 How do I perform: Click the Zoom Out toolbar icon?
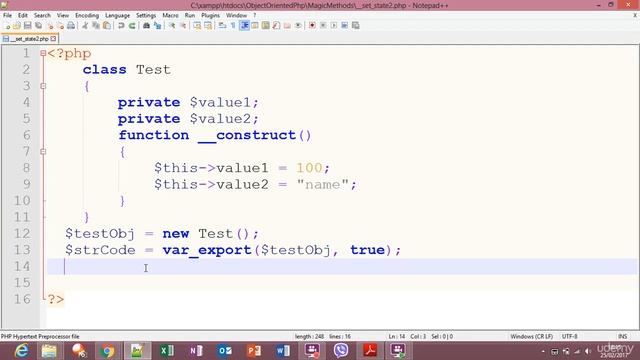[x=183, y=26]
